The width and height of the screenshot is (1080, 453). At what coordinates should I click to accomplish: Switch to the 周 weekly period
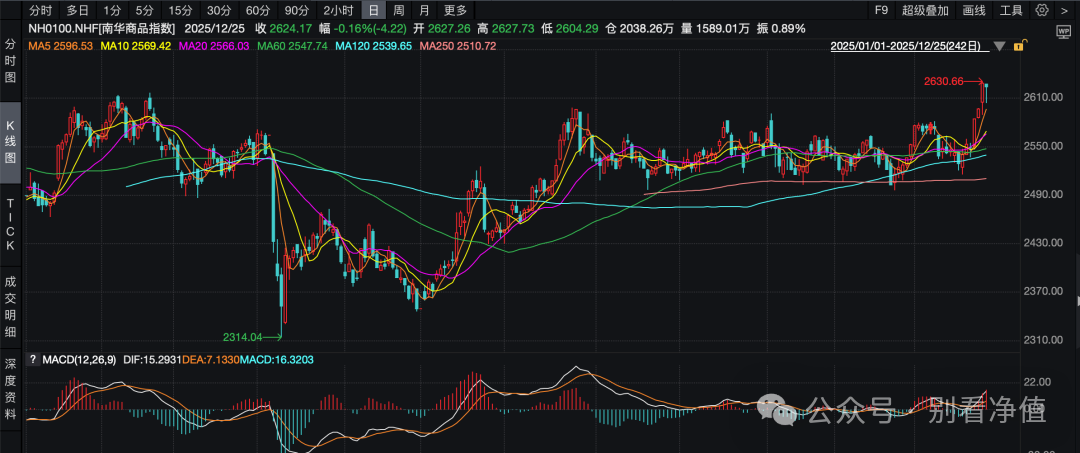pos(398,10)
